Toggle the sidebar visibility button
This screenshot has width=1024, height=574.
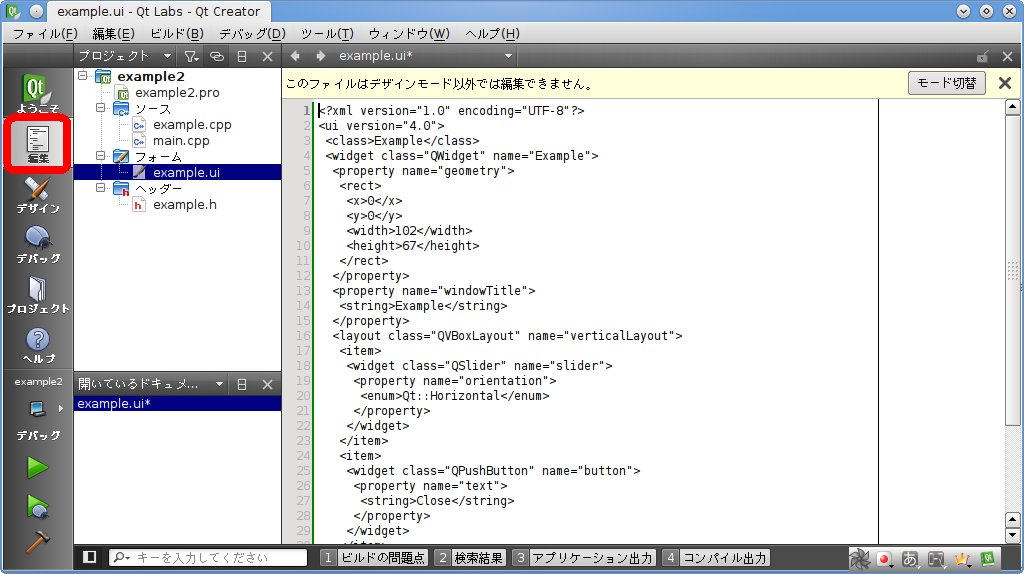tap(89, 557)
